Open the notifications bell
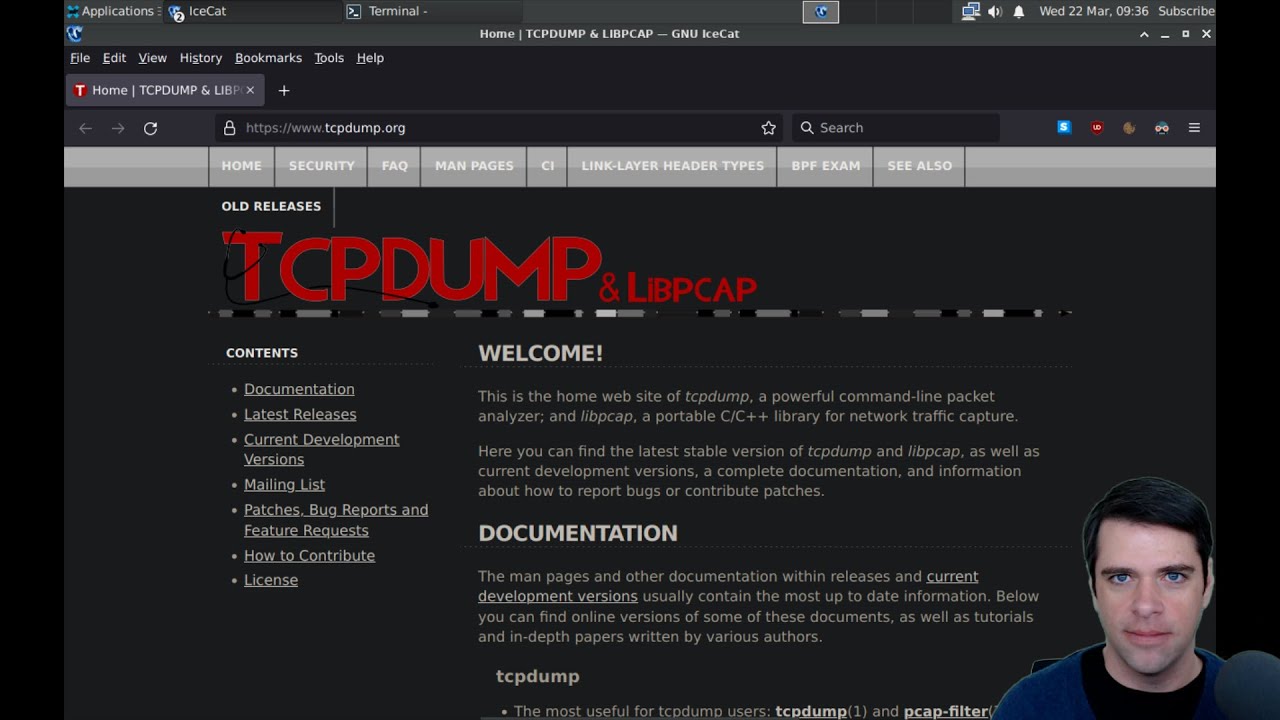The width and height of the screenshot is (1280, 720). click(1019, 11)
